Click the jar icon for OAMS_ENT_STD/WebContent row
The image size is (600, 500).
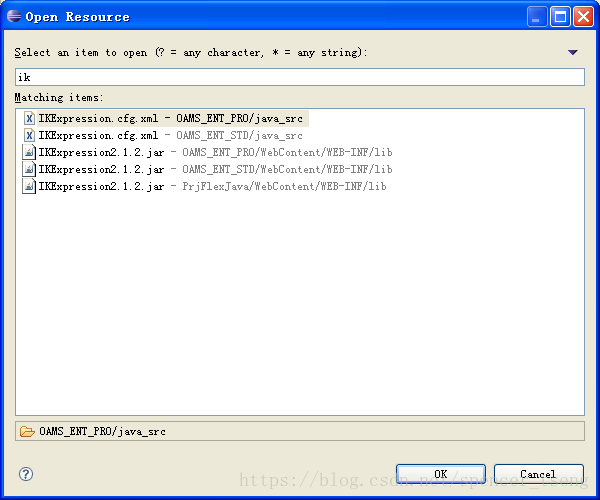(29, 169)
